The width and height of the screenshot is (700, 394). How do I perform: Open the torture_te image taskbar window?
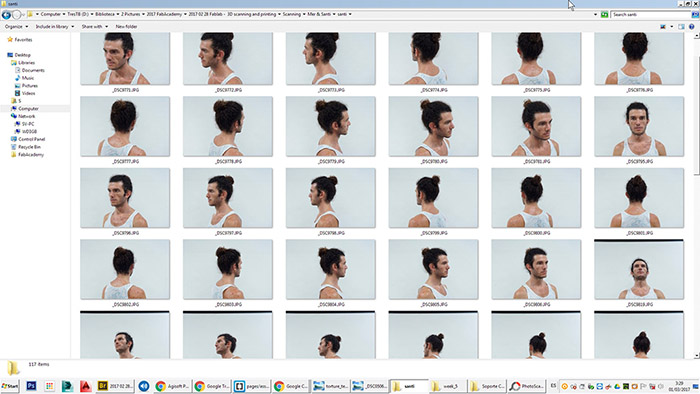point(330,386)
